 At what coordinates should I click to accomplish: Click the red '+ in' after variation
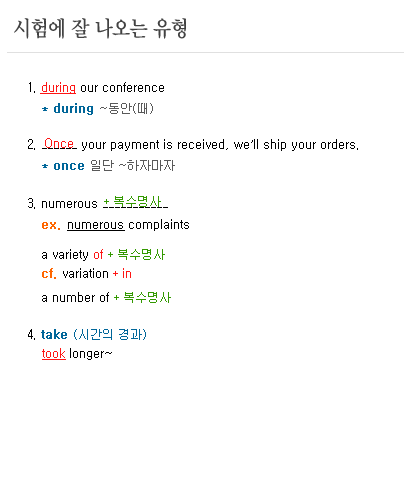[122, 274]
